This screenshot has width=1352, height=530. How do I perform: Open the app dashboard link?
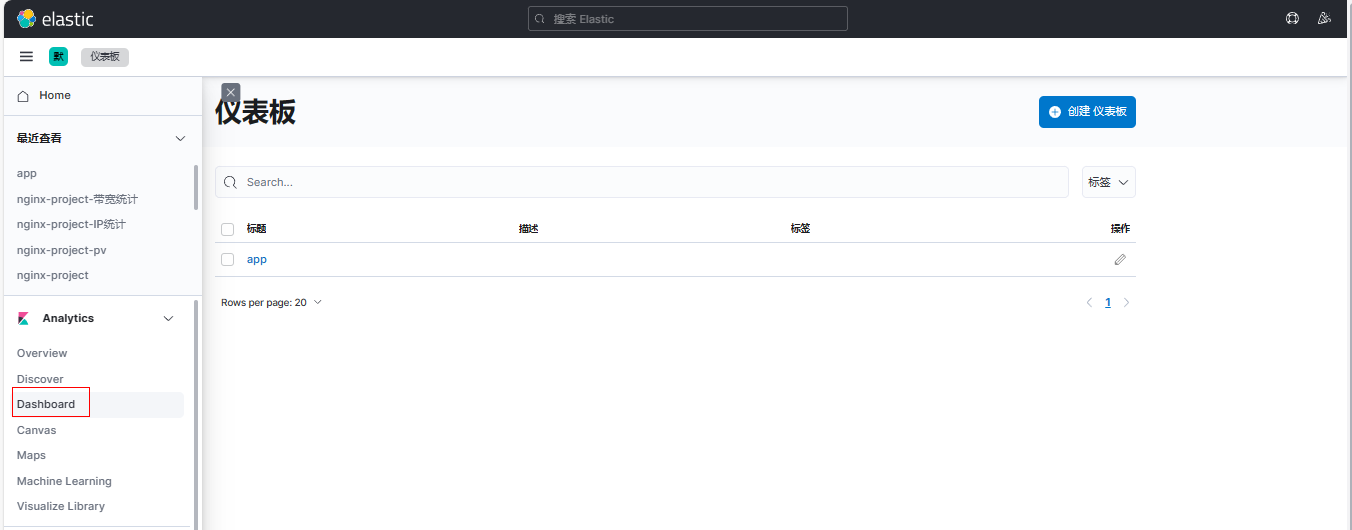pyautogui.click(x=257, y=260)
